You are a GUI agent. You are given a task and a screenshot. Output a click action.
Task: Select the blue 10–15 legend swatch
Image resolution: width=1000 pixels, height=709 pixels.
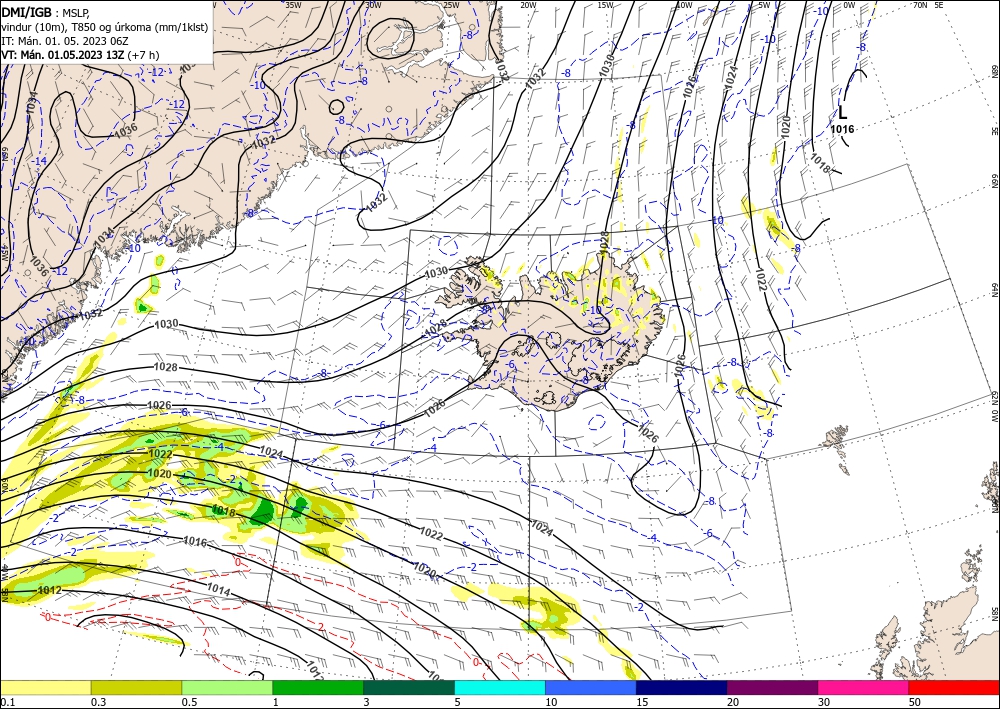pyautogui.click(x=591, y=687)
